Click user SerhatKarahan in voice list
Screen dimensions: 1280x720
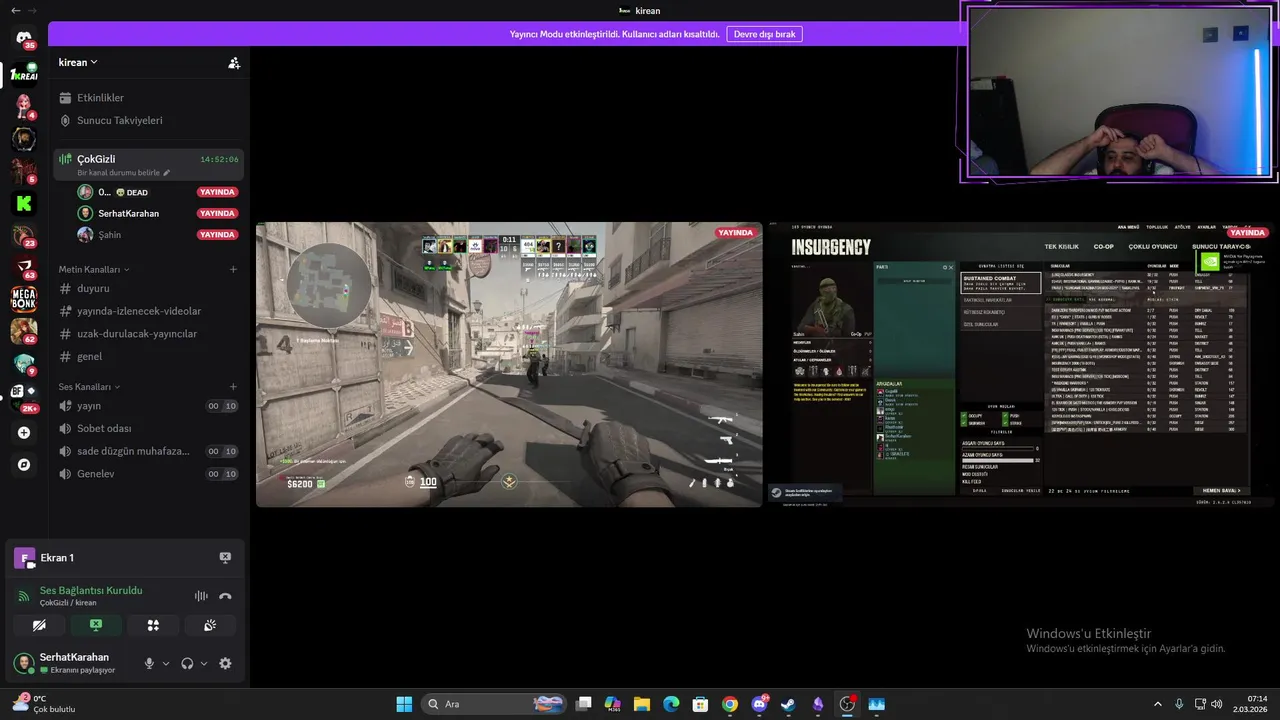[158, 213]
